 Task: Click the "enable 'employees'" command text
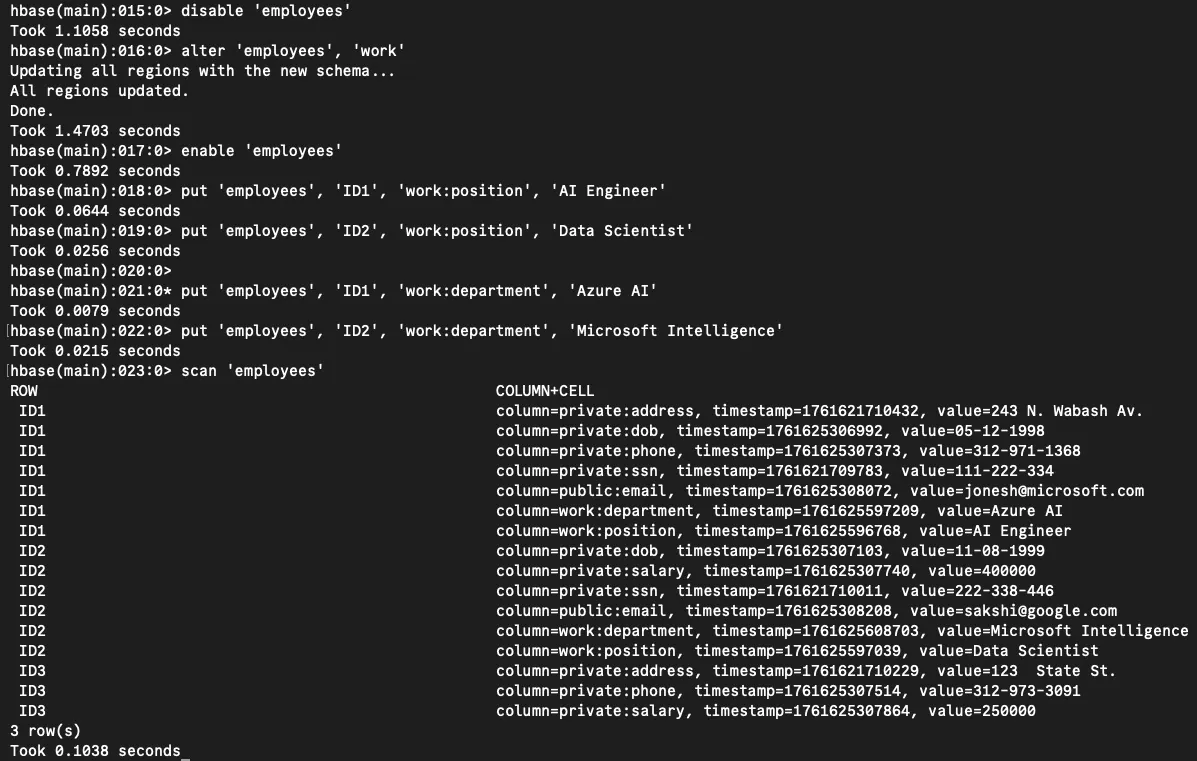(261, 151)
